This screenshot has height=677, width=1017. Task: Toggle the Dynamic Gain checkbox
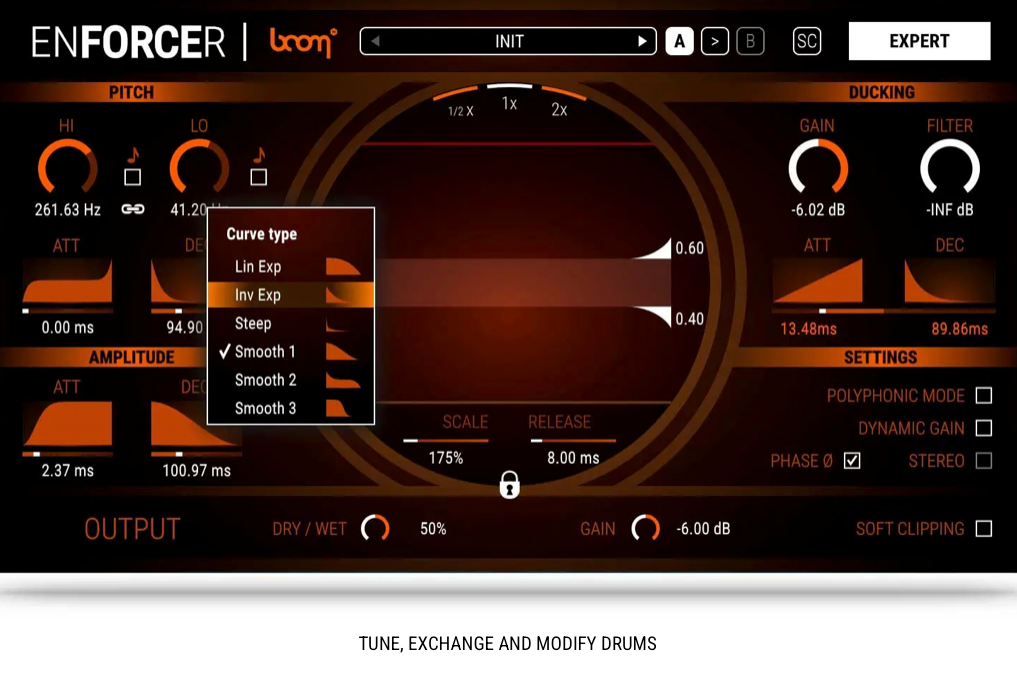pyautogui.click(x=983, y=428)
